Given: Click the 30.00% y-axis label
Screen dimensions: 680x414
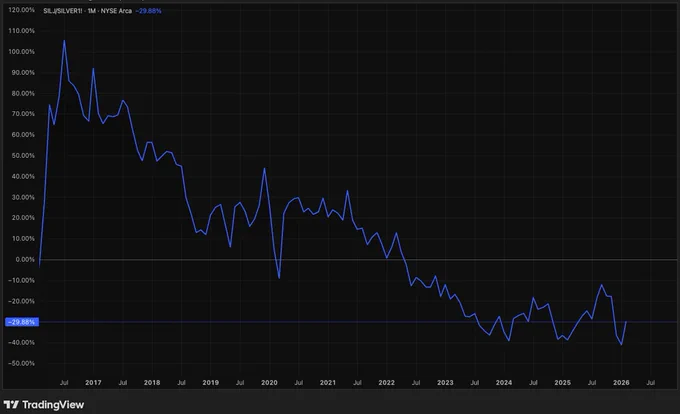Looking at the screenshot, I should pyautogui.click(x=23, y=197).
